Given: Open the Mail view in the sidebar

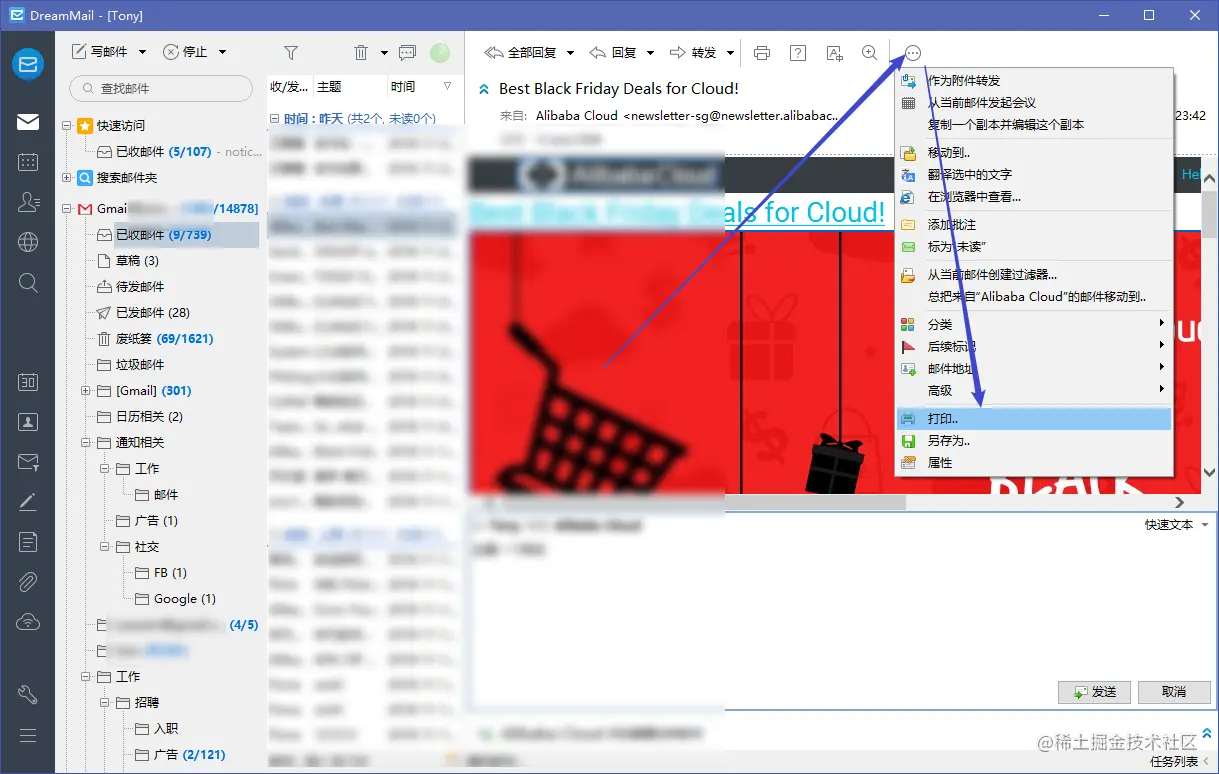Looking at the screenshot, I should (28, 122).
